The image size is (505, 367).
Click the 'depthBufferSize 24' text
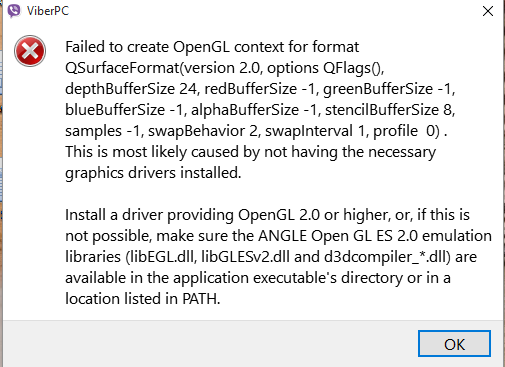pos(131,89)
